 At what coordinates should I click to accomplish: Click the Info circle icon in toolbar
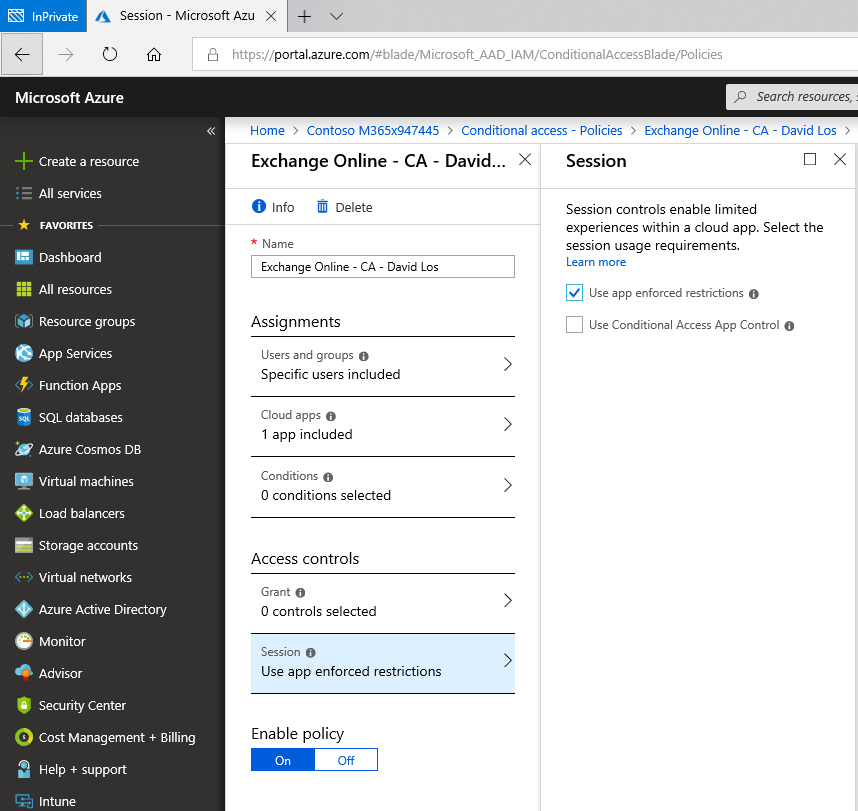258,206
